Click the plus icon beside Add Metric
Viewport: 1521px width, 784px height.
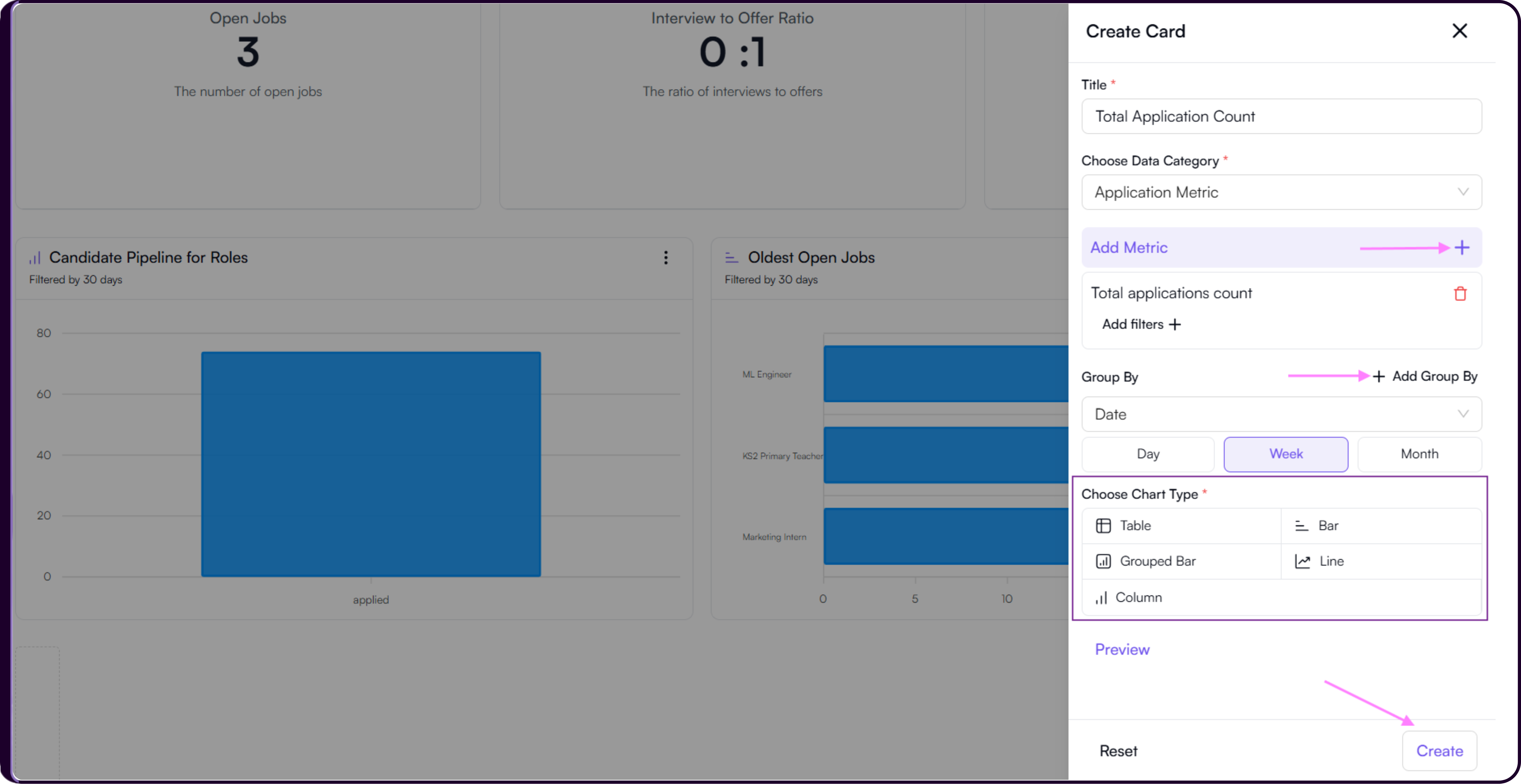(x=1462, y=247)
